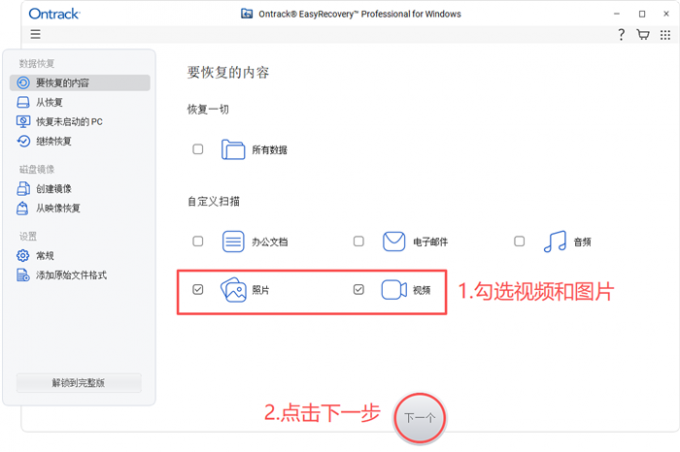Image resolution: width=680 pixels, height=452 pixels.
Task: Click the 所有数据 label
Action: (x=269, y=150)
